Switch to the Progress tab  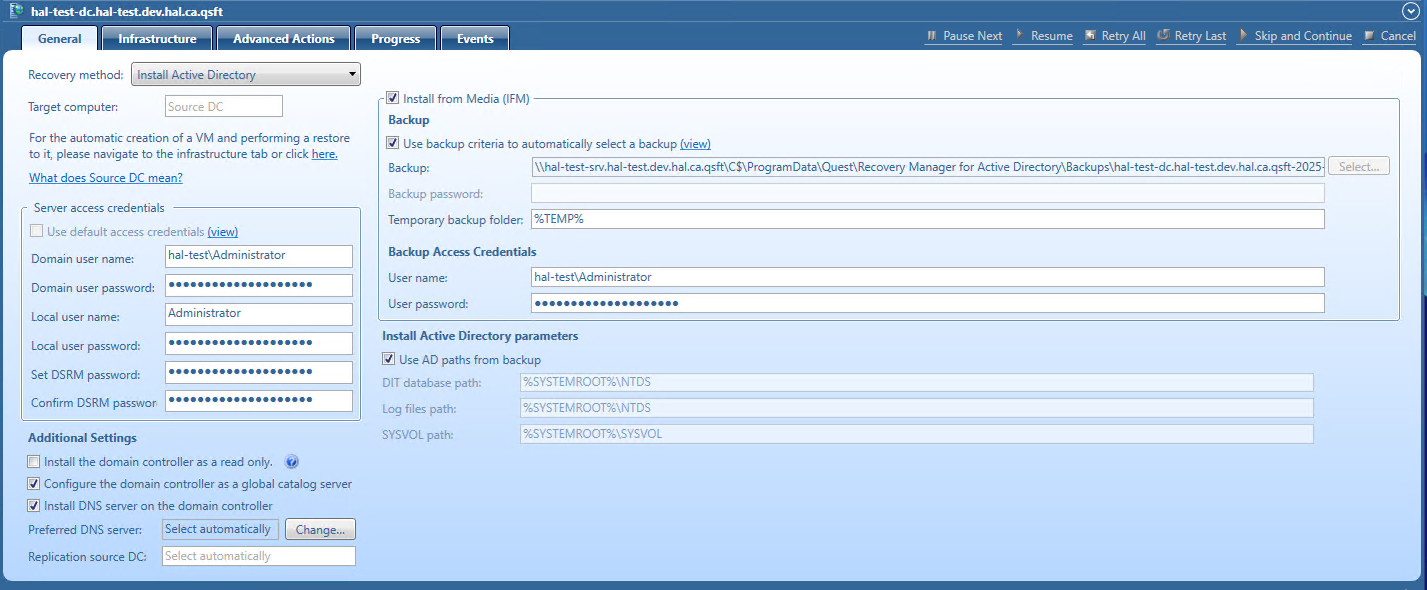click(395, 38)
